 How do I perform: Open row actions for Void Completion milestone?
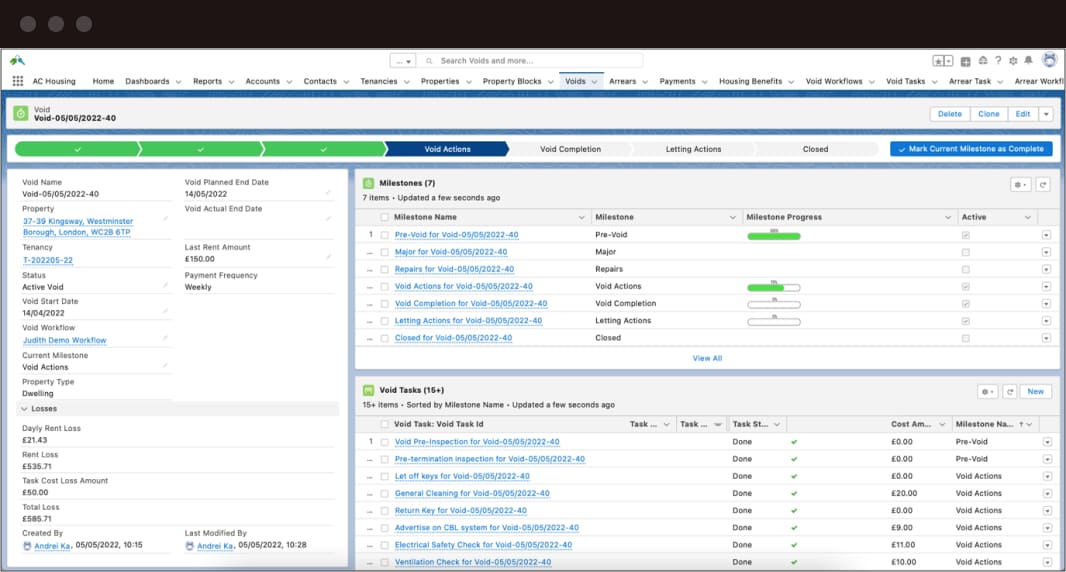point(1046,304)
